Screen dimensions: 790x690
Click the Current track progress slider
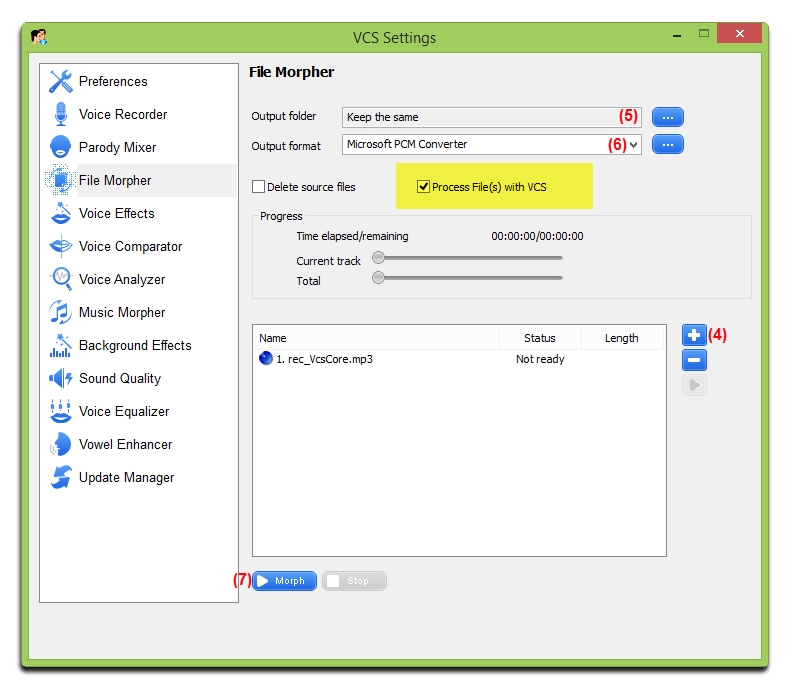[467, 258]
